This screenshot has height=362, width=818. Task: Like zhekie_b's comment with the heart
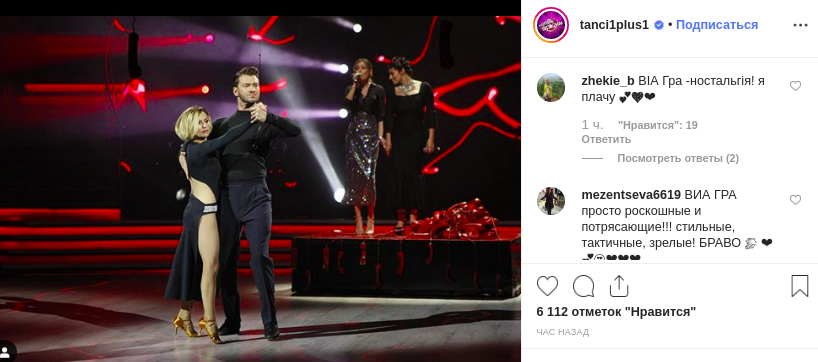[x=795, y=86]
